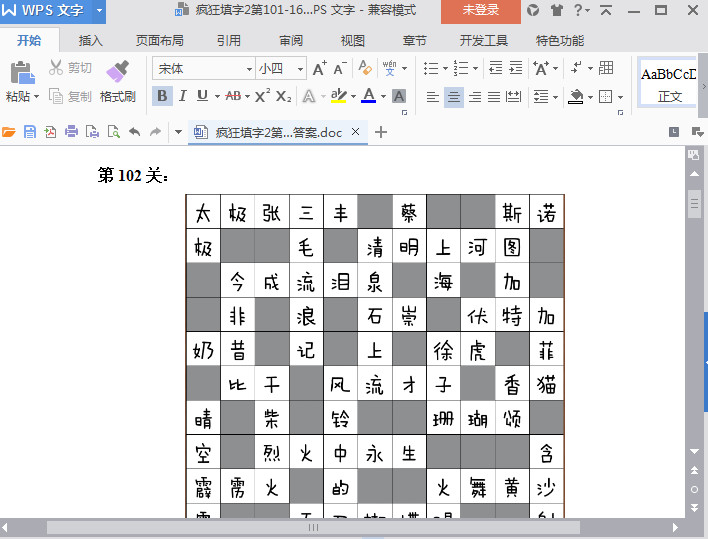Open the WPS application menu arrow

point(99,10)
